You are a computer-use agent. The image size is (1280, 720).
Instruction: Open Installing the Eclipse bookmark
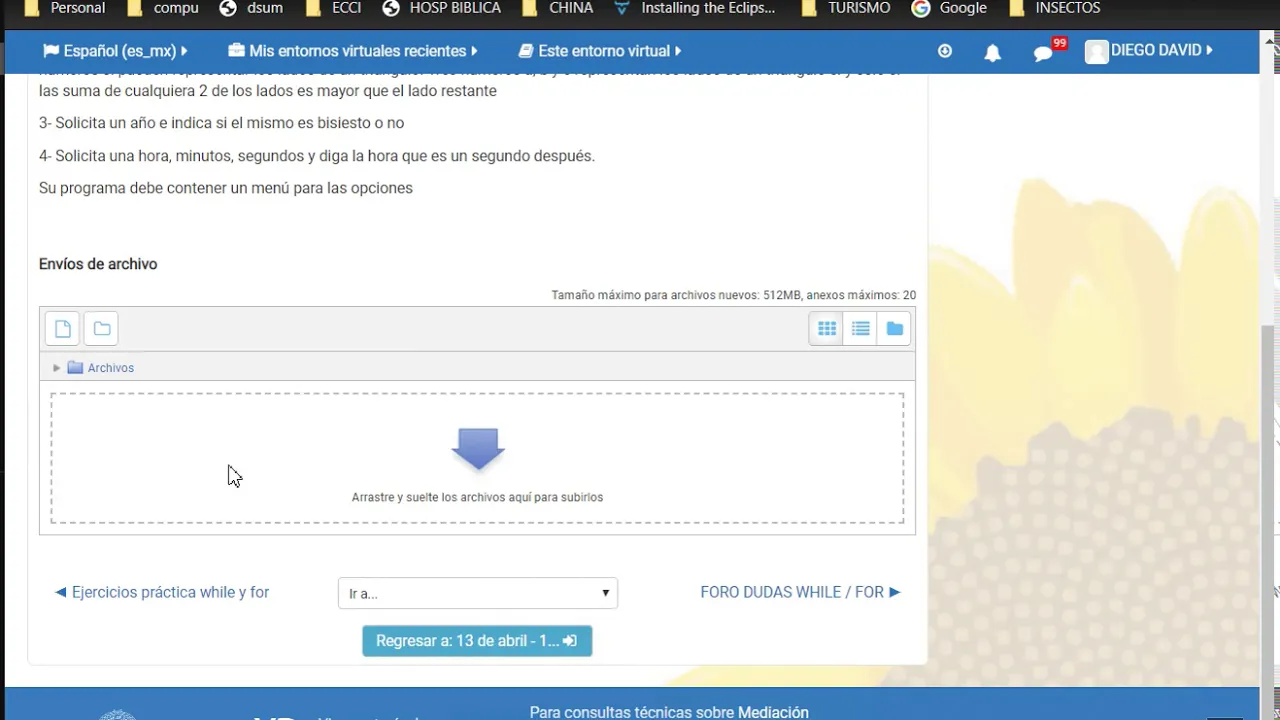(695, 8)
